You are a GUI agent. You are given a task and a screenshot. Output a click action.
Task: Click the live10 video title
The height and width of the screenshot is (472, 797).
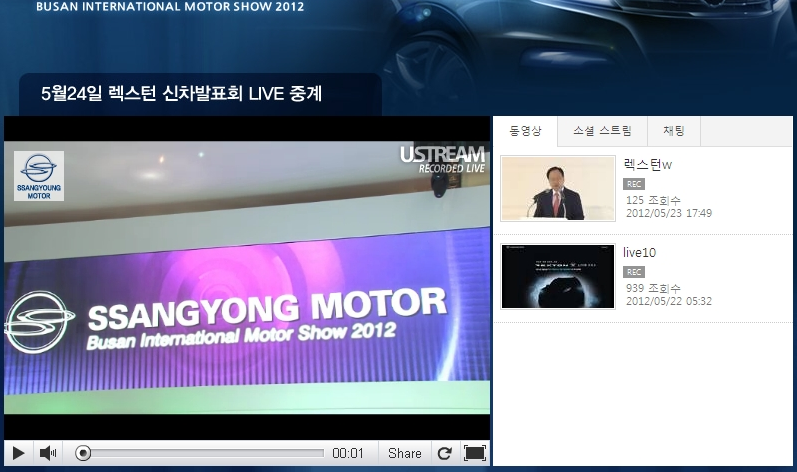coord(639,253)
